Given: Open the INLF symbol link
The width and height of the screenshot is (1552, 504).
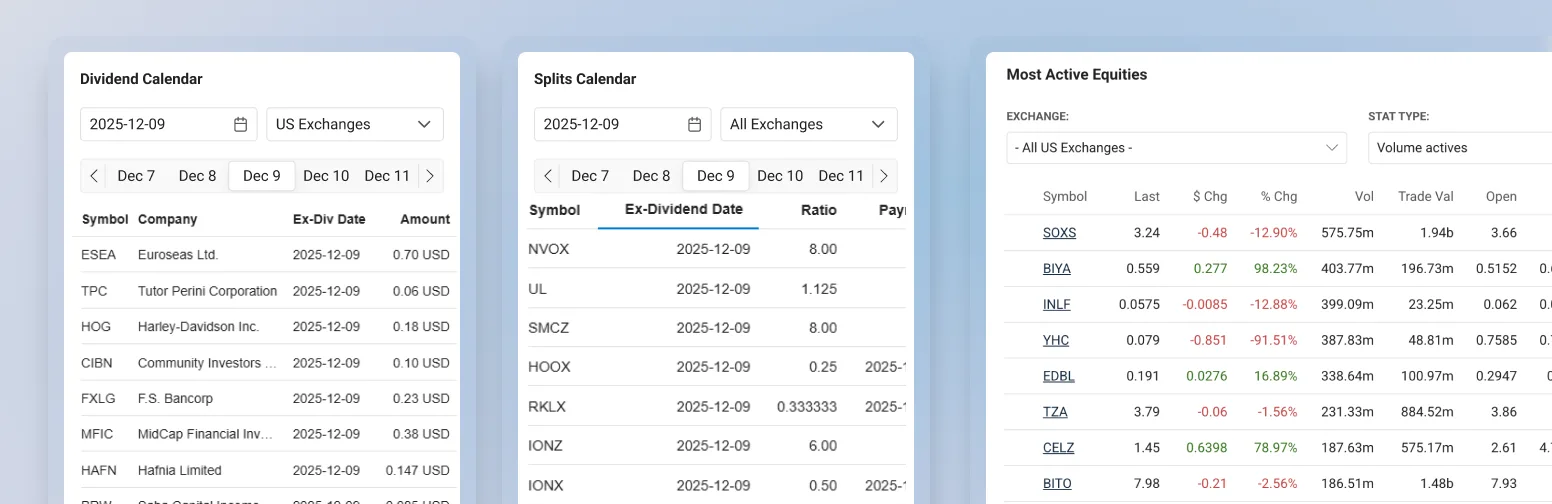Looking at the screenshot, I should point(1056,305).
